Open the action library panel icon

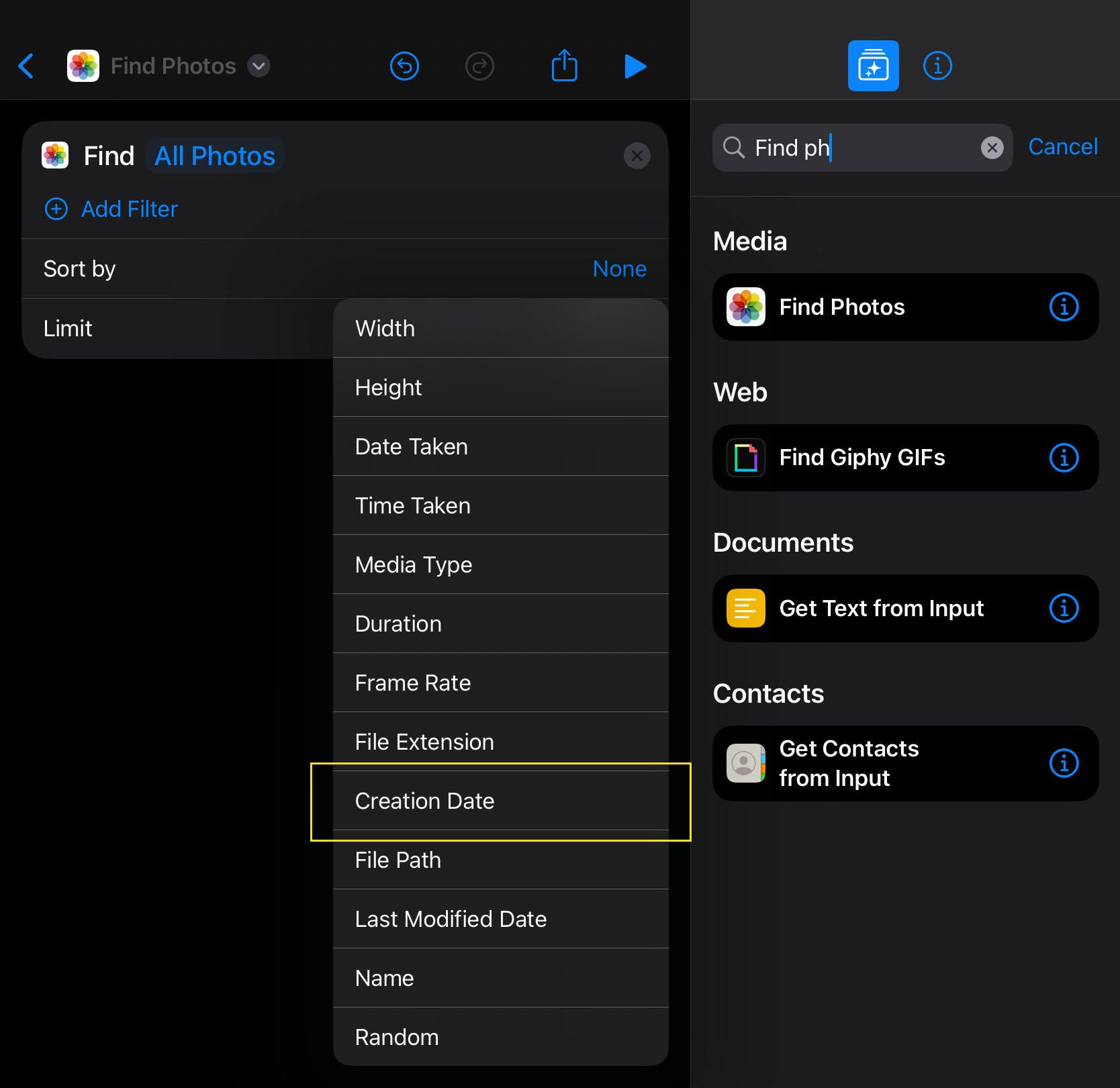873,66
